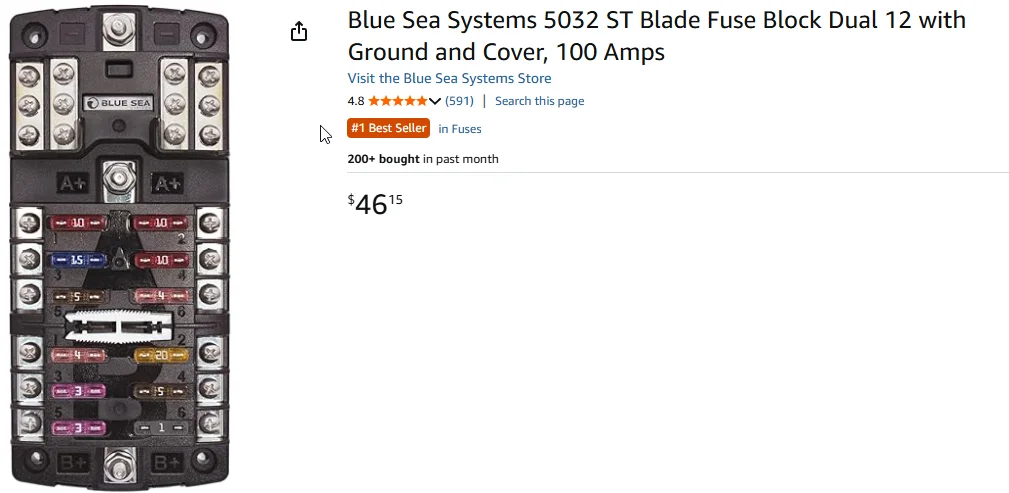Click the 4.8 rating number
Image resolution: width=1009 pixels, height=493 pixels.
(355, 101)
